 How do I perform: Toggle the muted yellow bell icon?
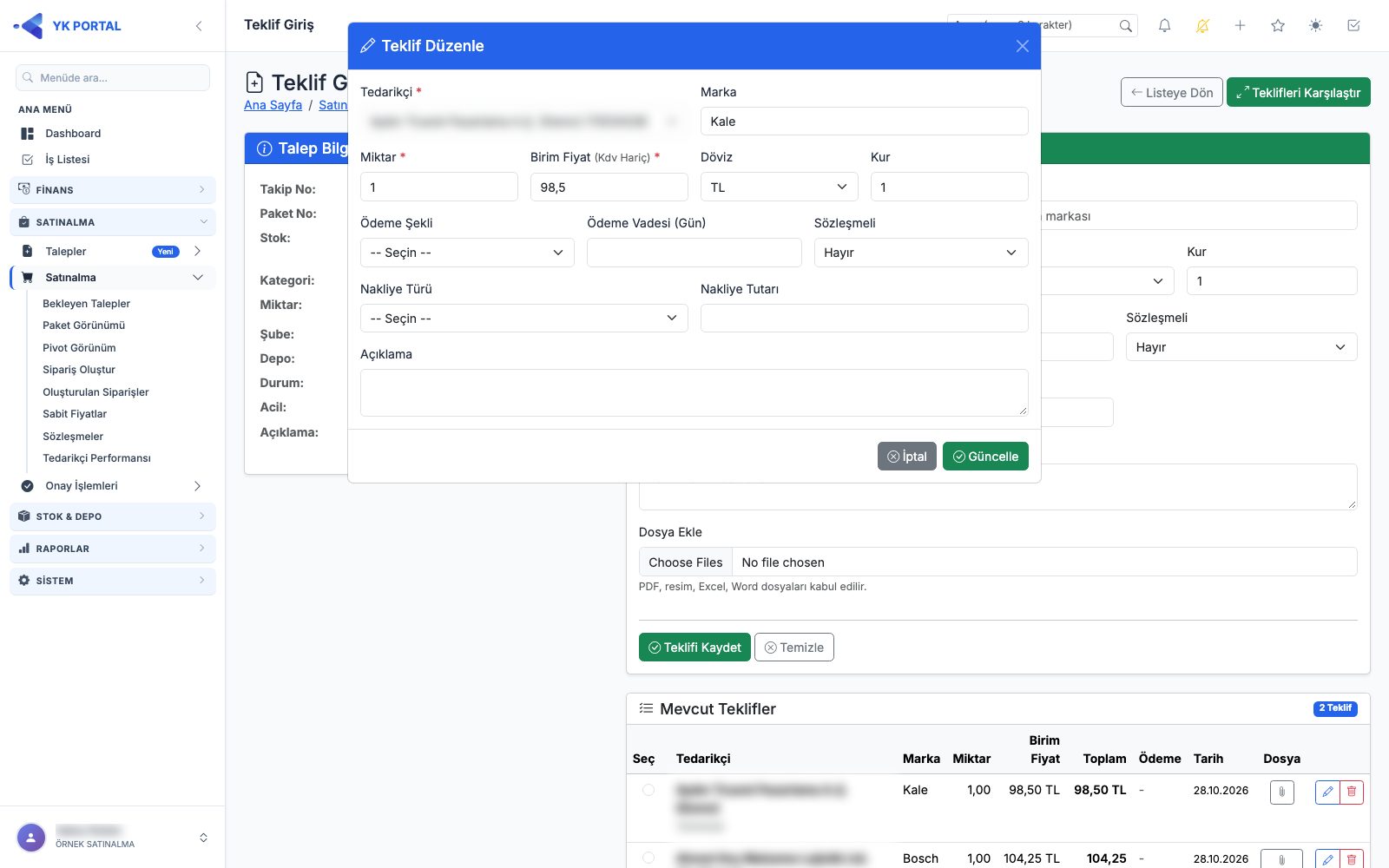[x=1202, y=26]
